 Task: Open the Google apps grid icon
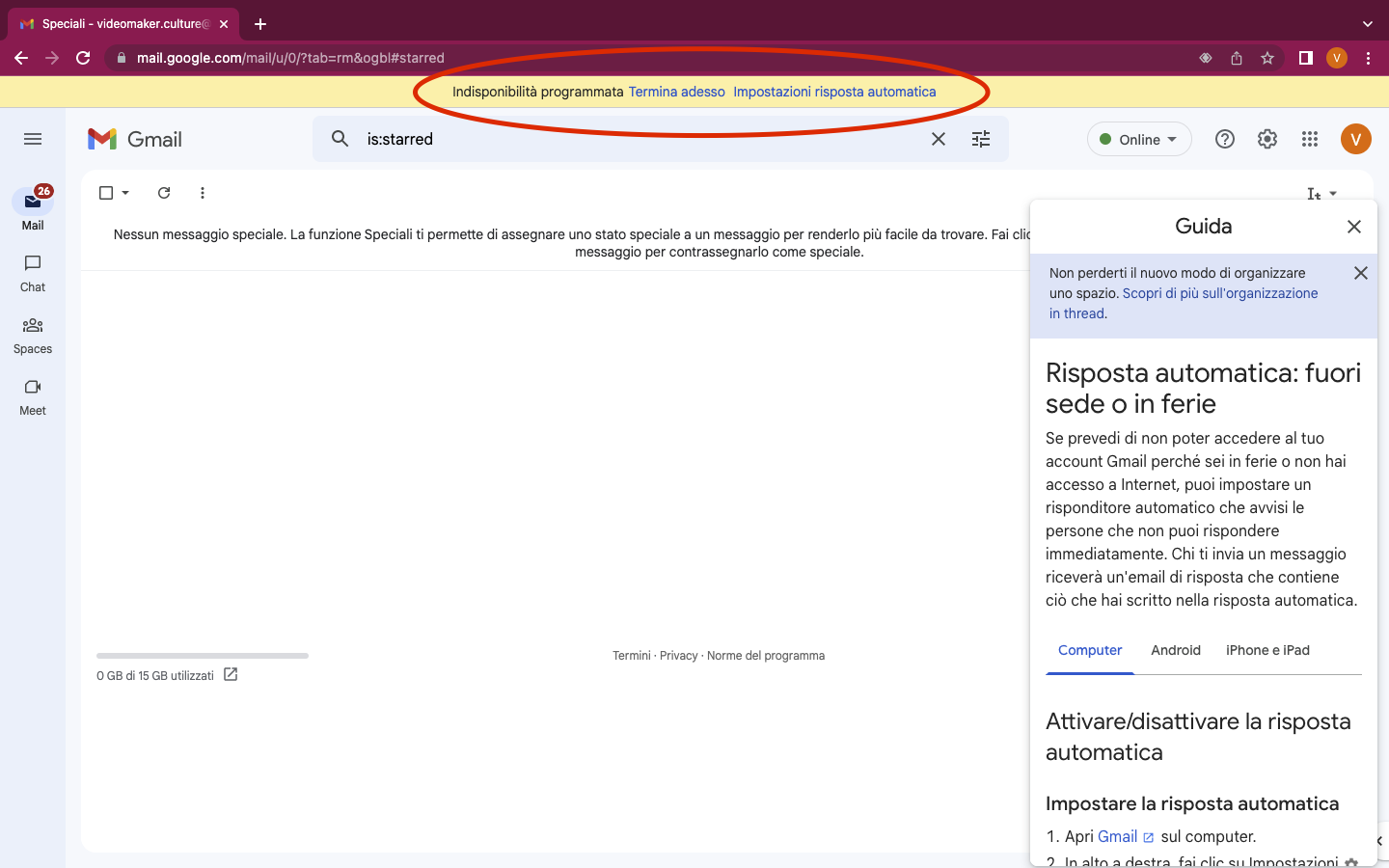click(1309, 139)
